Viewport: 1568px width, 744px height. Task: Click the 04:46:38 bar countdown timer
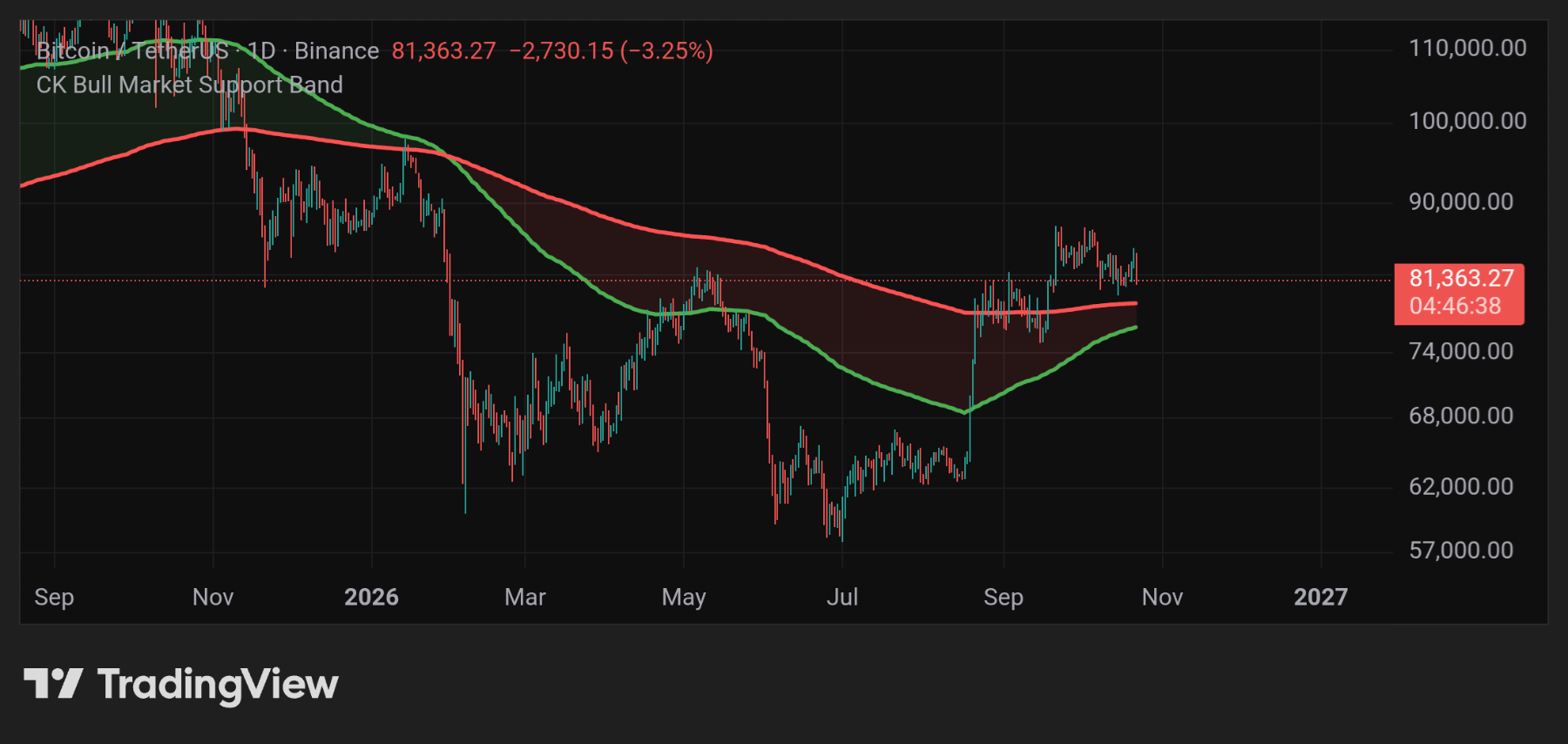pyautogui.click(x=1456, y=306)
